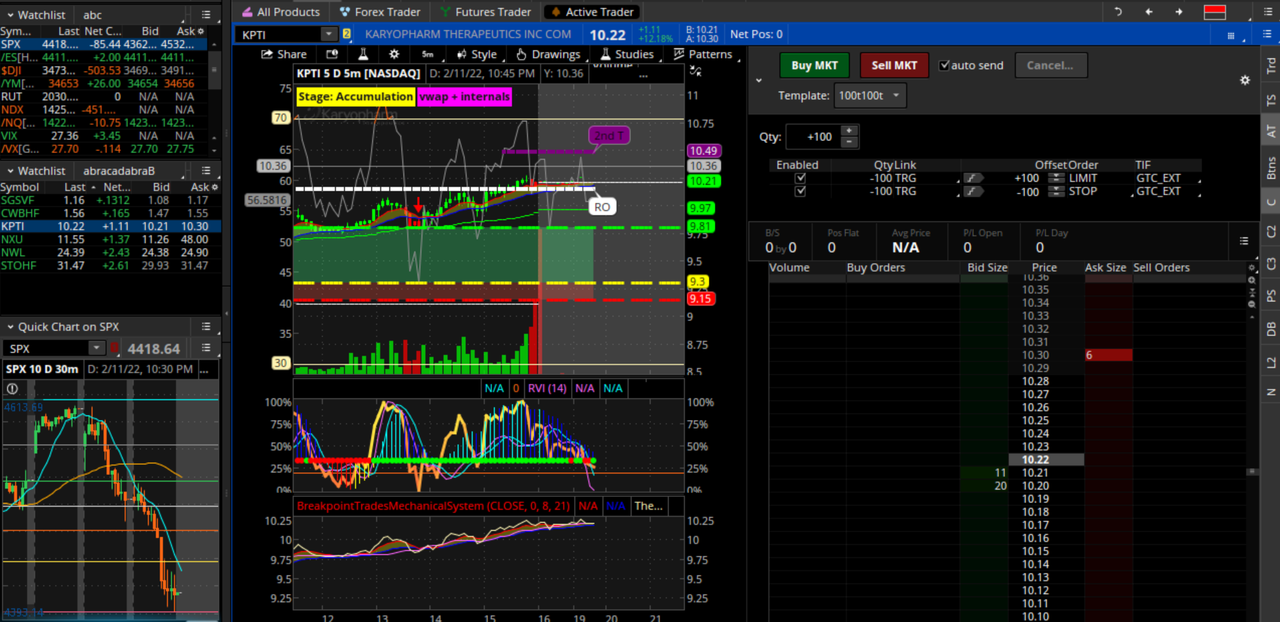Image resolution: width=1280 pixels, height=622 pixels.
Task: Select the PS side tab
Action: pyautogui.click(x=1270, y=296)
